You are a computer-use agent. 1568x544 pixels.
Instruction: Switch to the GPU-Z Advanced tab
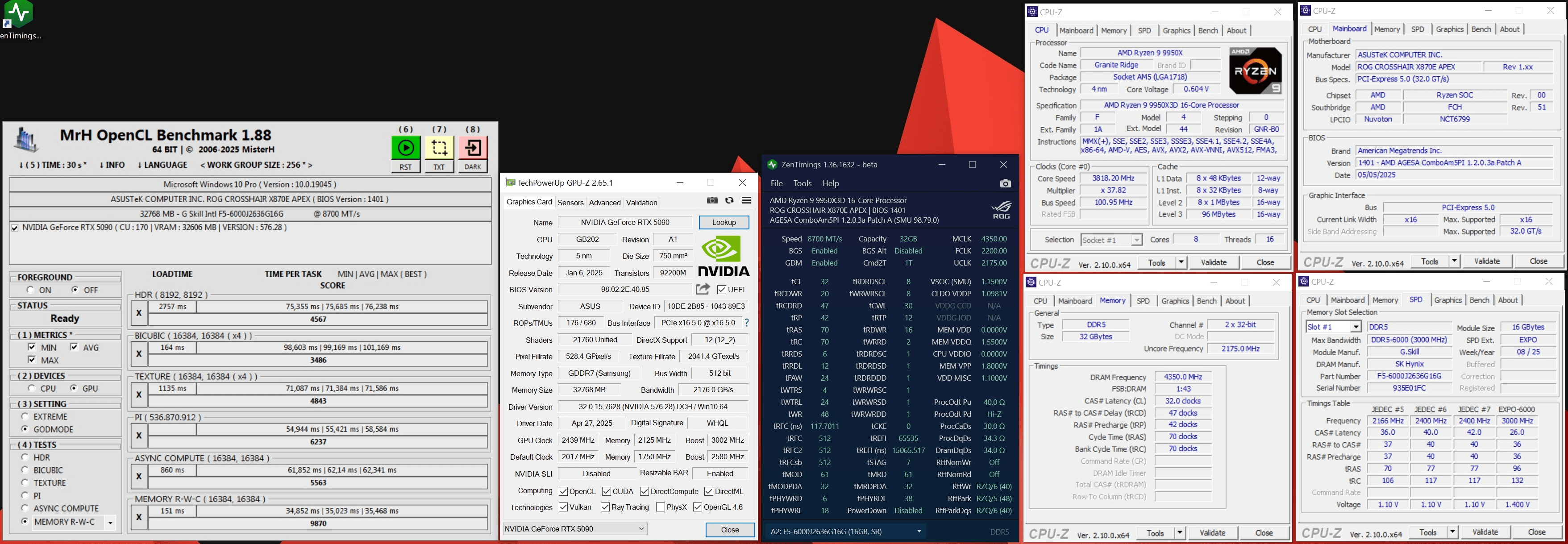pos(604,203)
